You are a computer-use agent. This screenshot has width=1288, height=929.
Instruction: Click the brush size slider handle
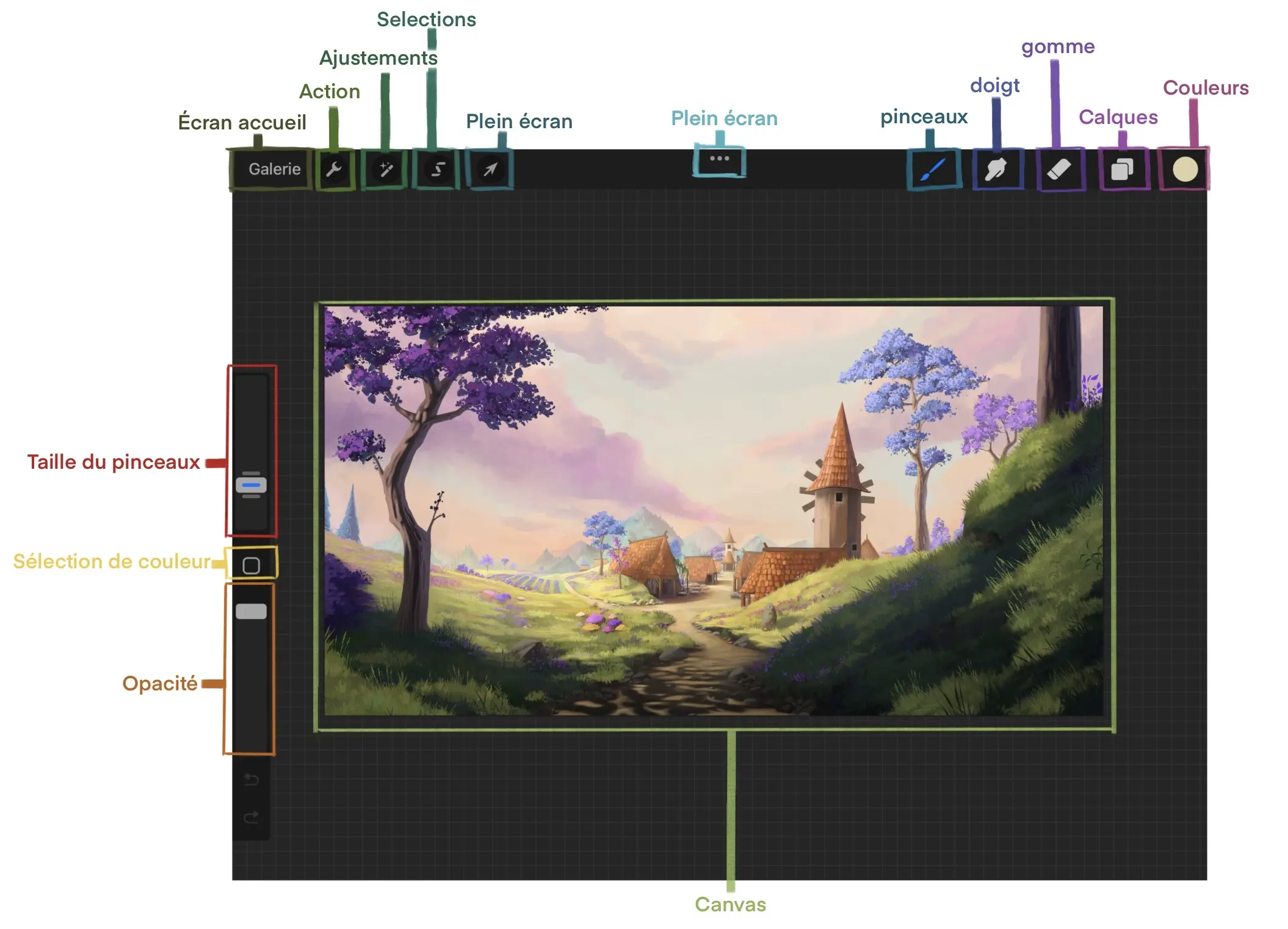click(x=251, y=485)
